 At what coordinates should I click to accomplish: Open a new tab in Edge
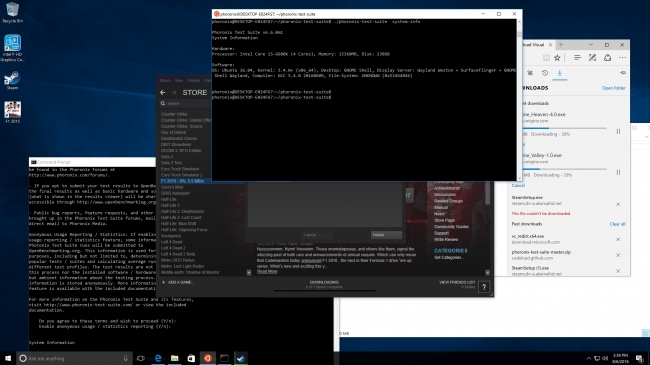[x=561, y=45]
